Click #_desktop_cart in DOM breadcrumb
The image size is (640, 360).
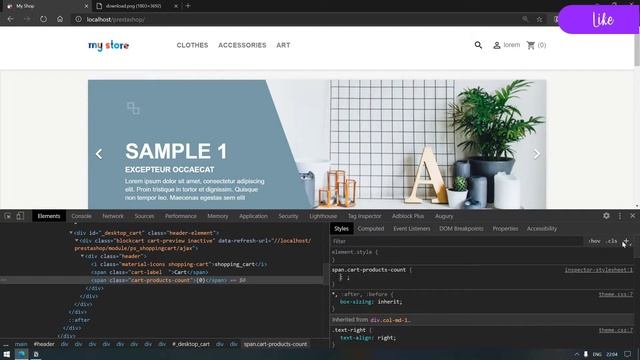pyautogui.click(x=191, y=344)
